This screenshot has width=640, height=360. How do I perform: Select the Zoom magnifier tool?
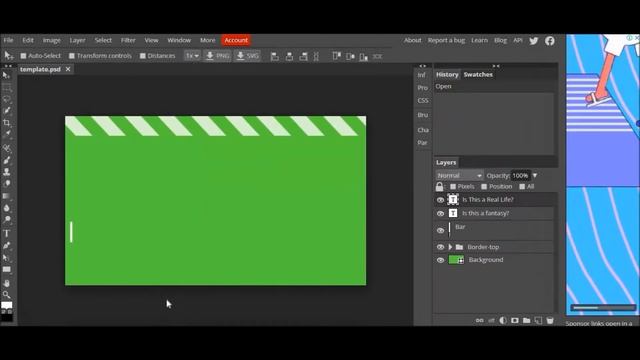pos(6,295)
